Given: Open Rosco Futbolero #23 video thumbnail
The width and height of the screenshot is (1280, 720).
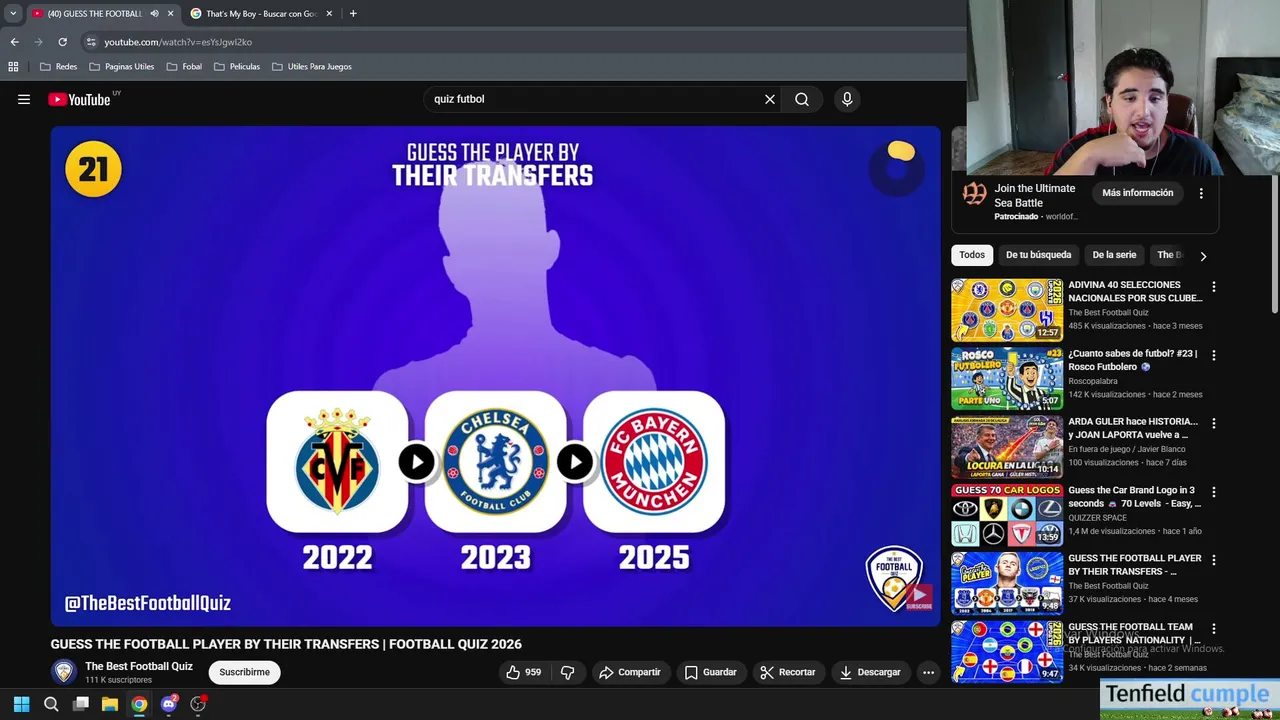Looking at the screenshot, I should tap(1007, 378).
